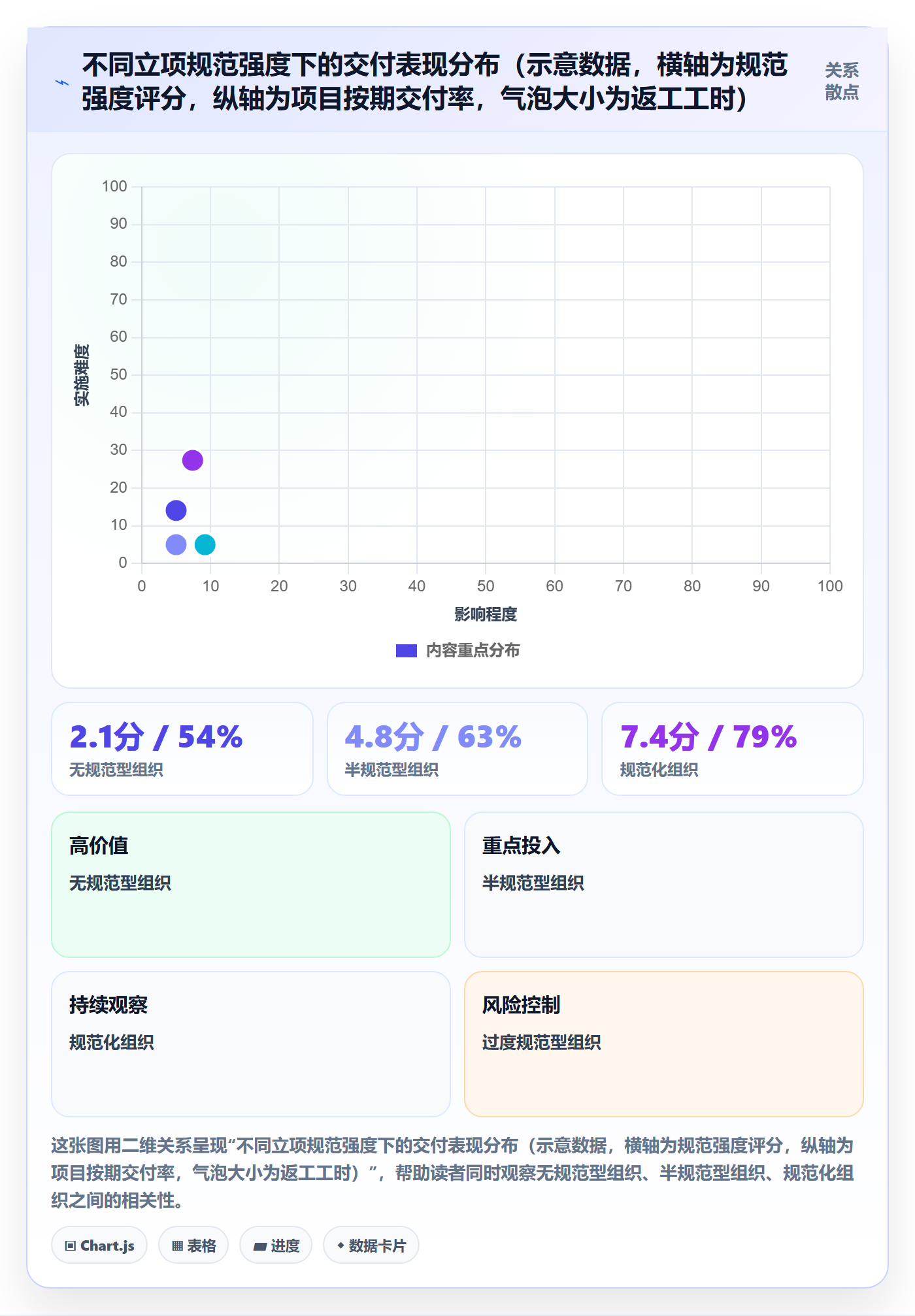Click the cyan bubble in the chart
Image resolution: width=915 pixels, height=1316 pixels.
click(205, 544)
